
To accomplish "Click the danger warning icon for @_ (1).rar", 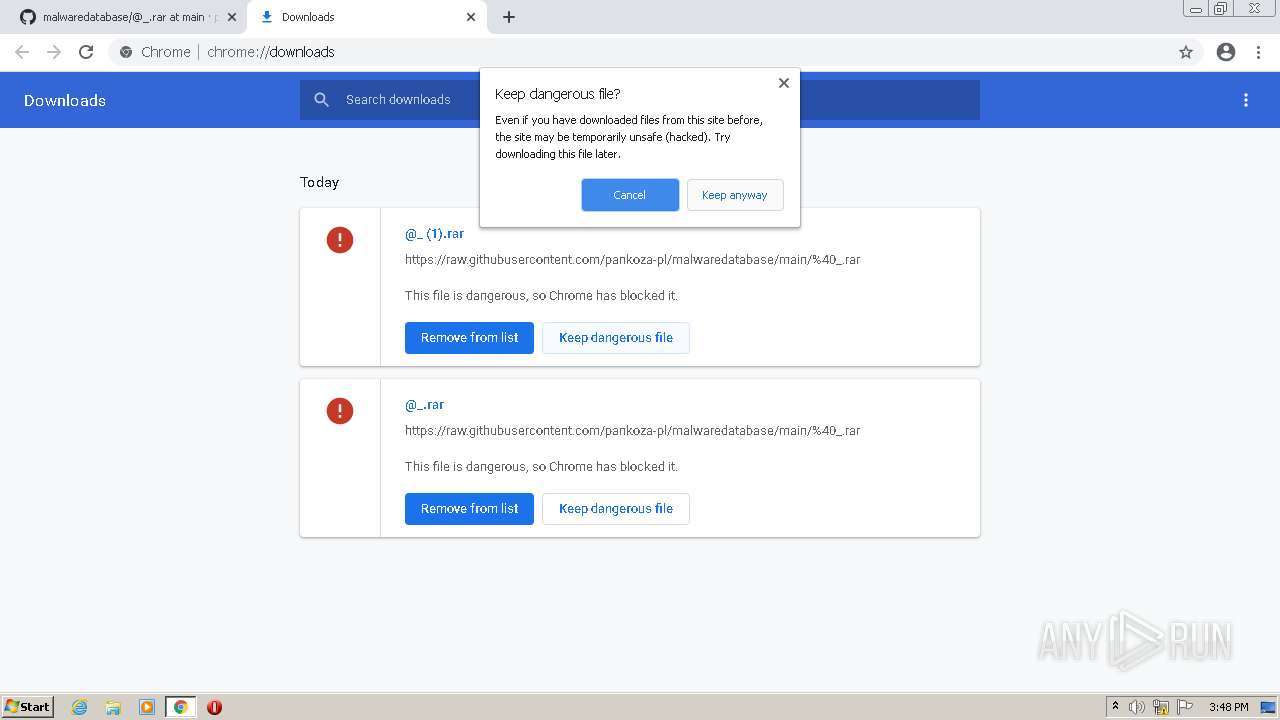I will click(x=340, y=240).
